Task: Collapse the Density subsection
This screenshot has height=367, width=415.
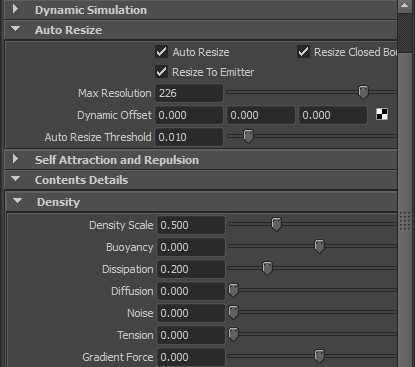Action: point(17,201)
